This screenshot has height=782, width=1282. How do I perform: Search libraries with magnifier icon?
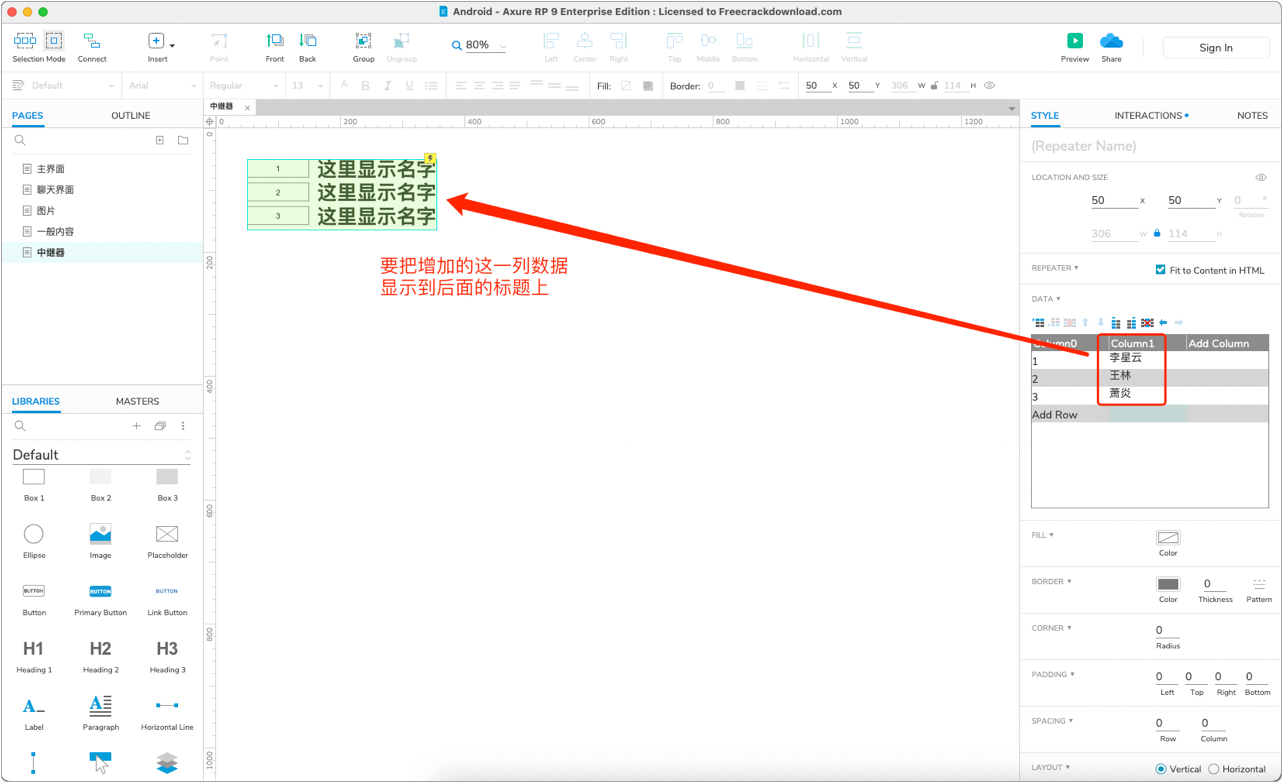(20, 426)
